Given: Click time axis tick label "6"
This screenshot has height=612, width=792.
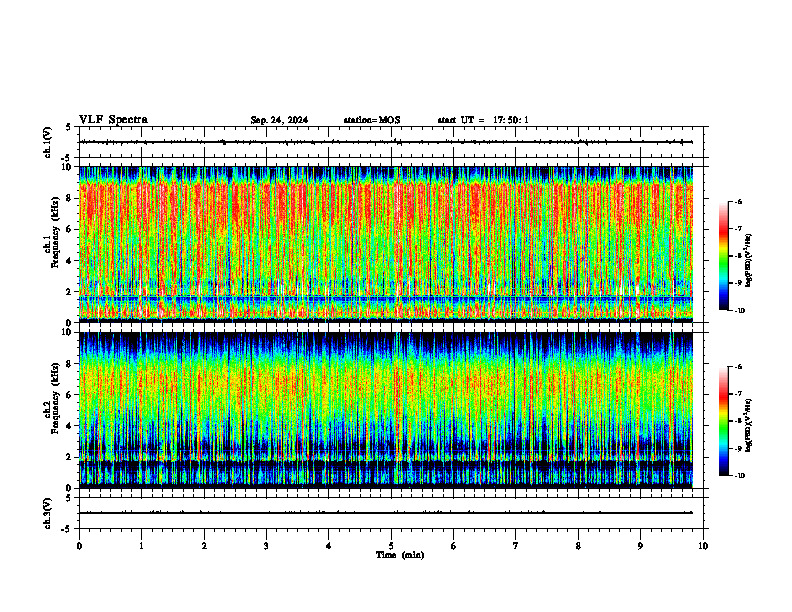Looking at the screenshot, I should click(x=454, y=546).
